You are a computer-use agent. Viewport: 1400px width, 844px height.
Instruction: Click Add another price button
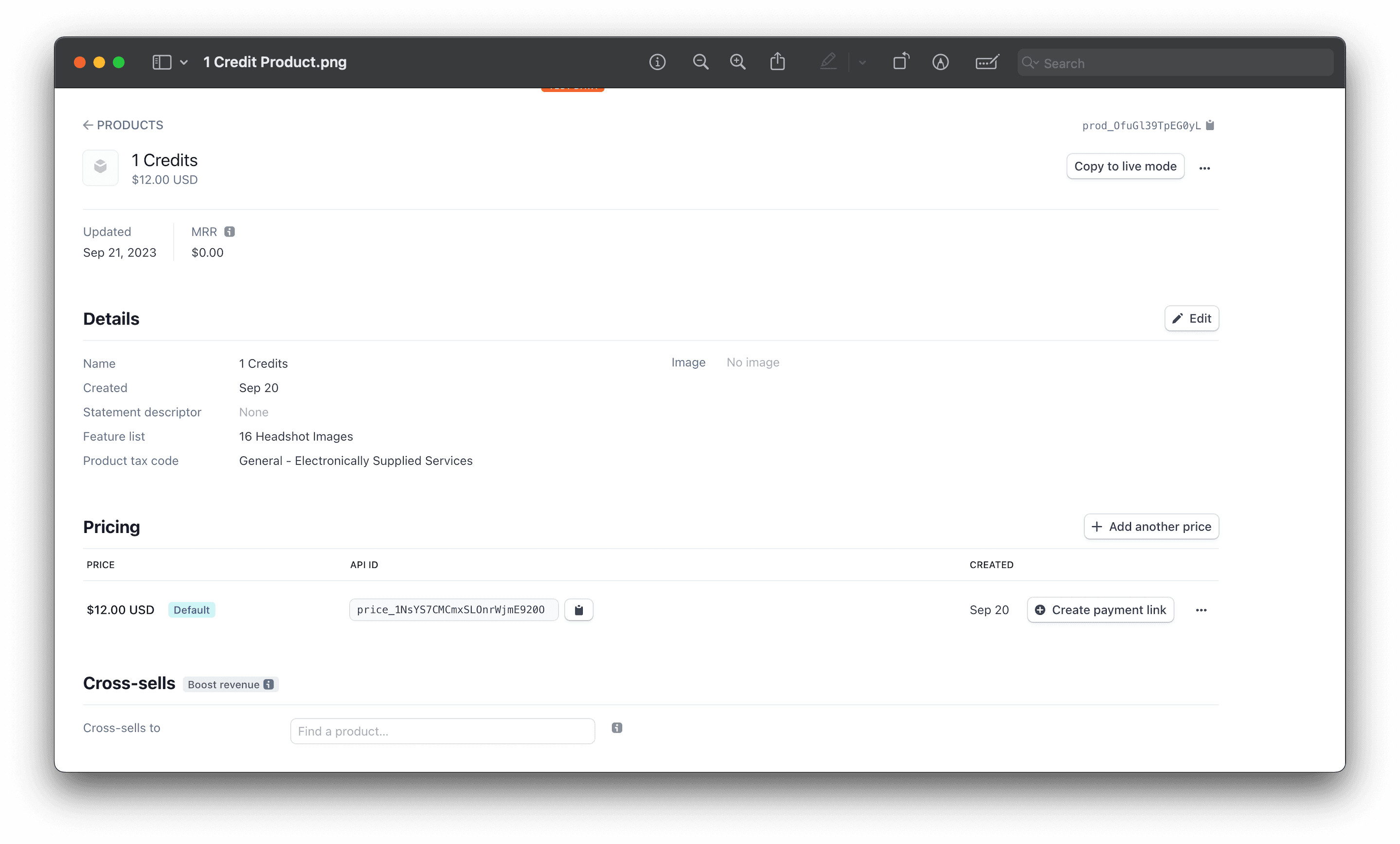pyautogui.click(x=1152, y=526)
